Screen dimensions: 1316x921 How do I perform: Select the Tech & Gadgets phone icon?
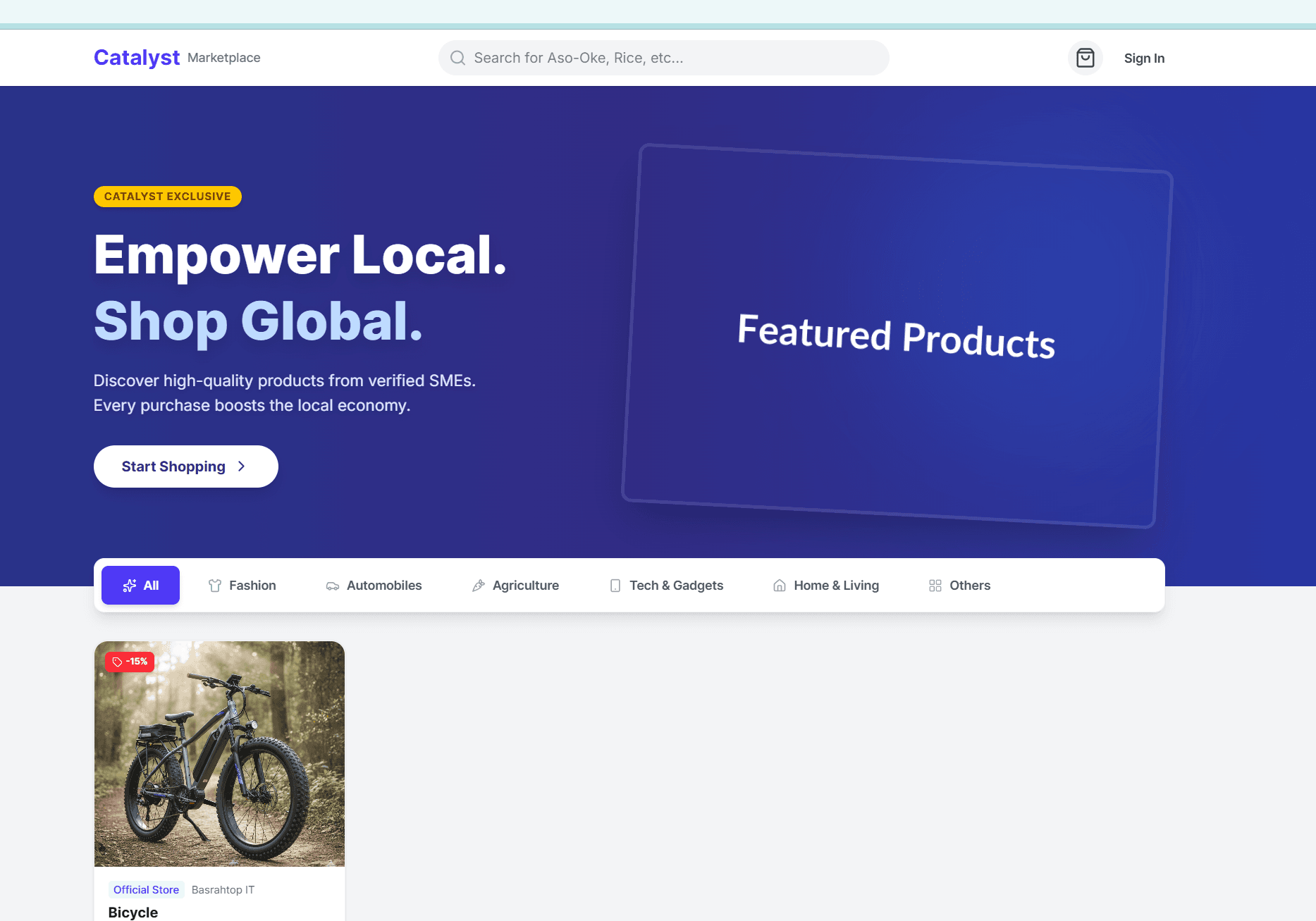tap(615, 585)
